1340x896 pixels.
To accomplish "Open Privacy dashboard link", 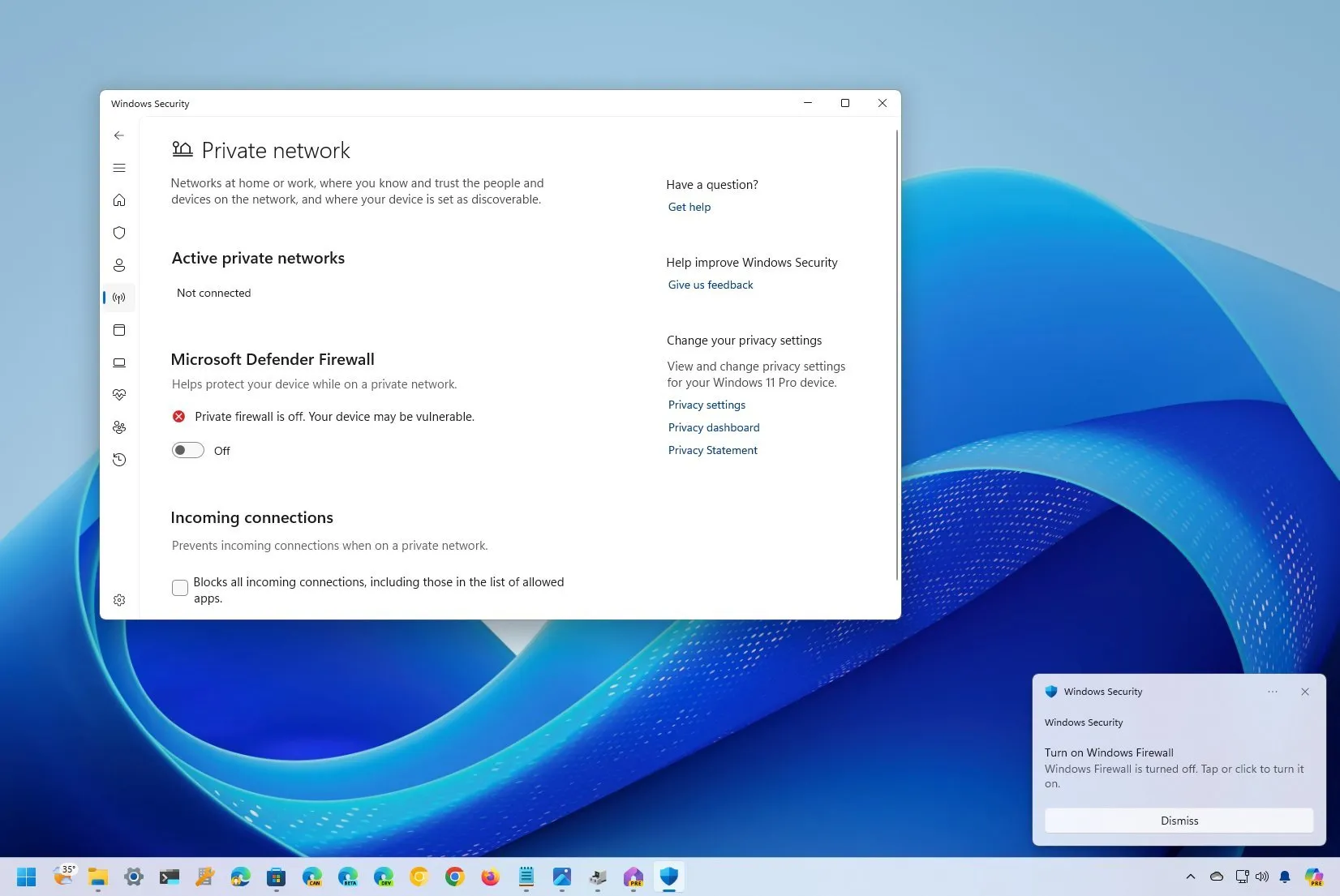I will [714, 427].
